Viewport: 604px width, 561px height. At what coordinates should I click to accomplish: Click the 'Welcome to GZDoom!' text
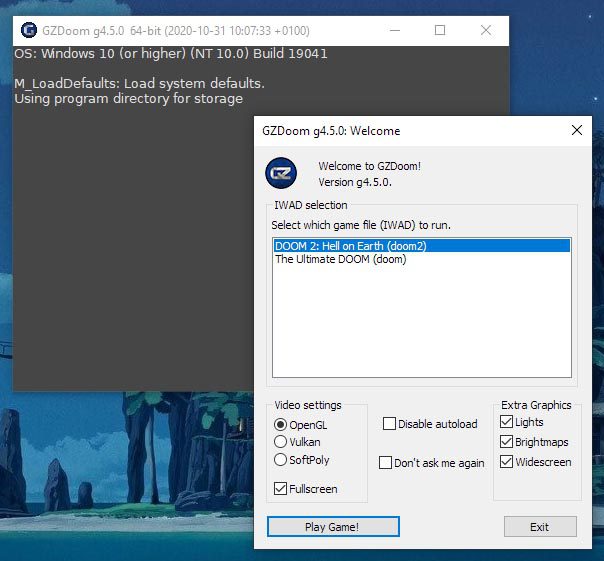coord(369,166)
